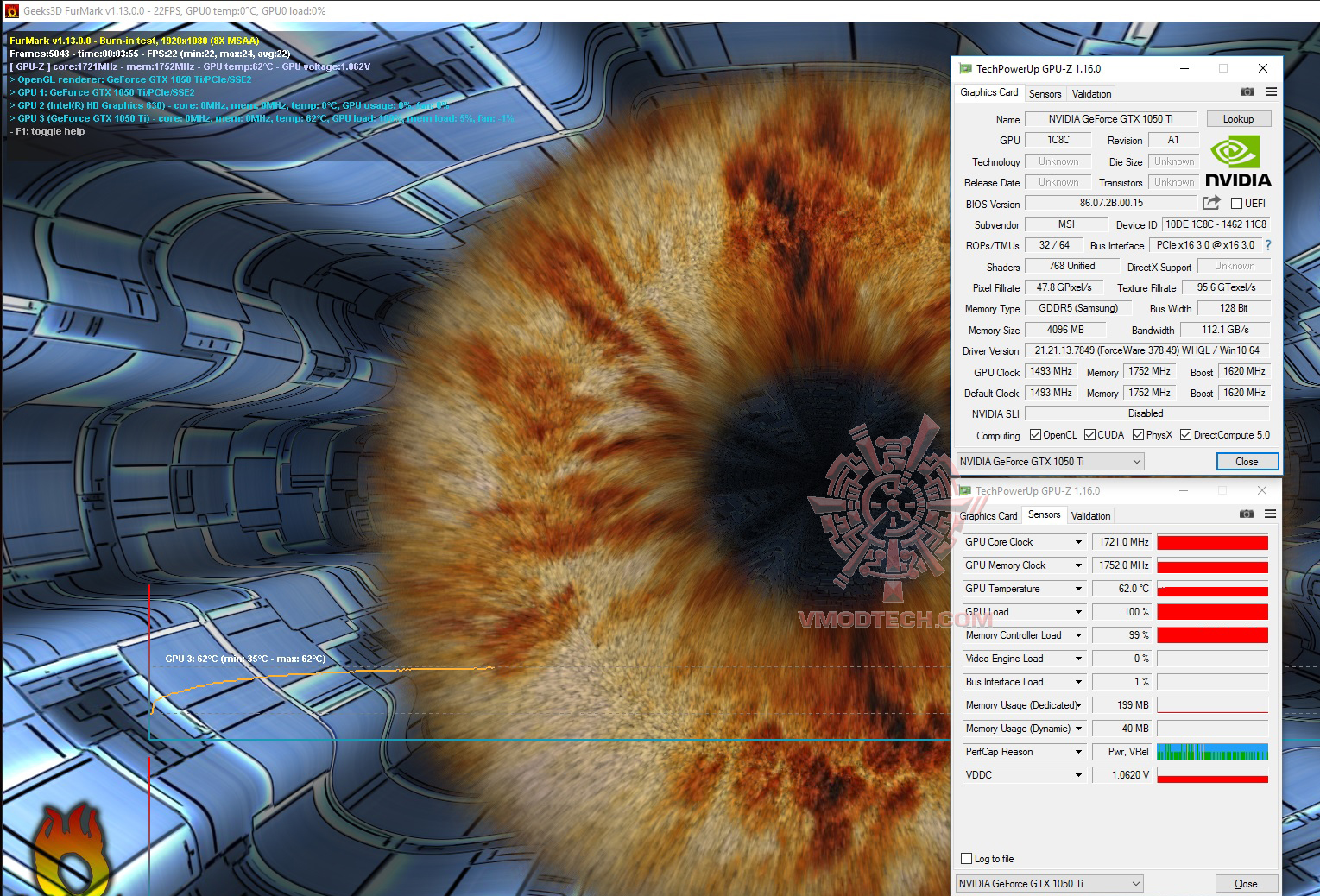Click GPU-Z app icon in card-info window title bar
Viewport: 1320px width, 896px height.
click(x=965, y=68)
